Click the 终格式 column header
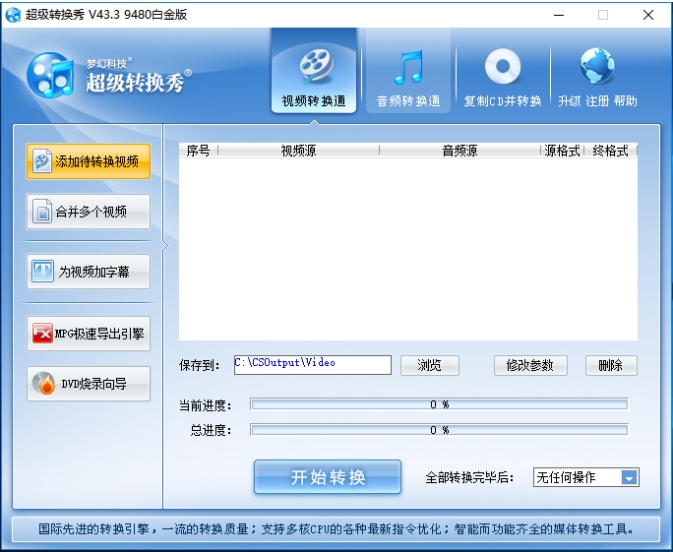Screen dimensions: 673x552 point(610,151)
